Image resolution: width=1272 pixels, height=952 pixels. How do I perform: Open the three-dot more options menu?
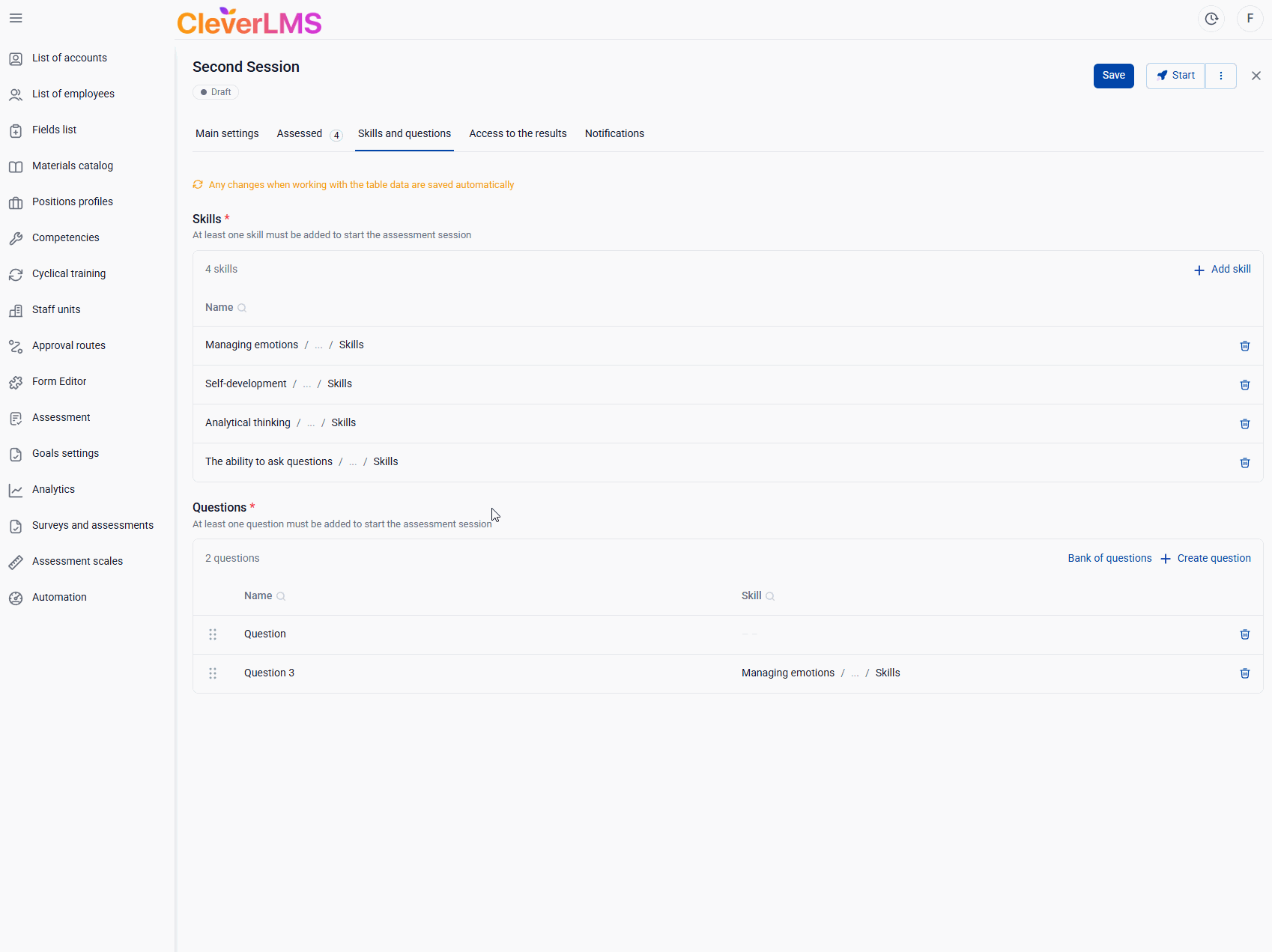pos(1221,76)
